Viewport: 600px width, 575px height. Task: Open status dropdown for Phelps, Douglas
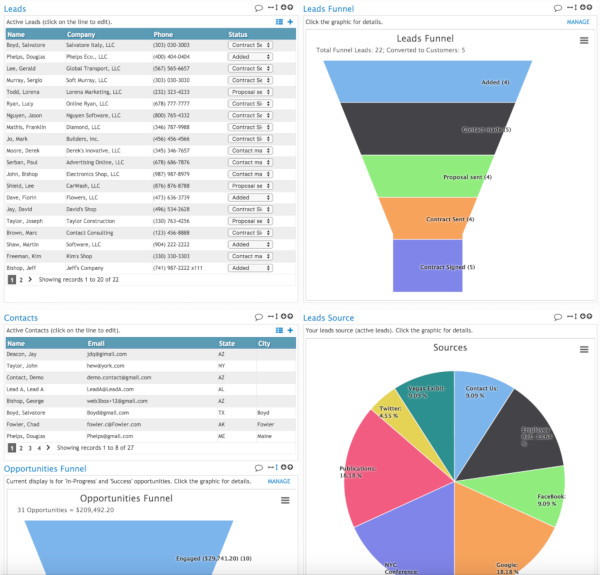click(x=250, y=57)
